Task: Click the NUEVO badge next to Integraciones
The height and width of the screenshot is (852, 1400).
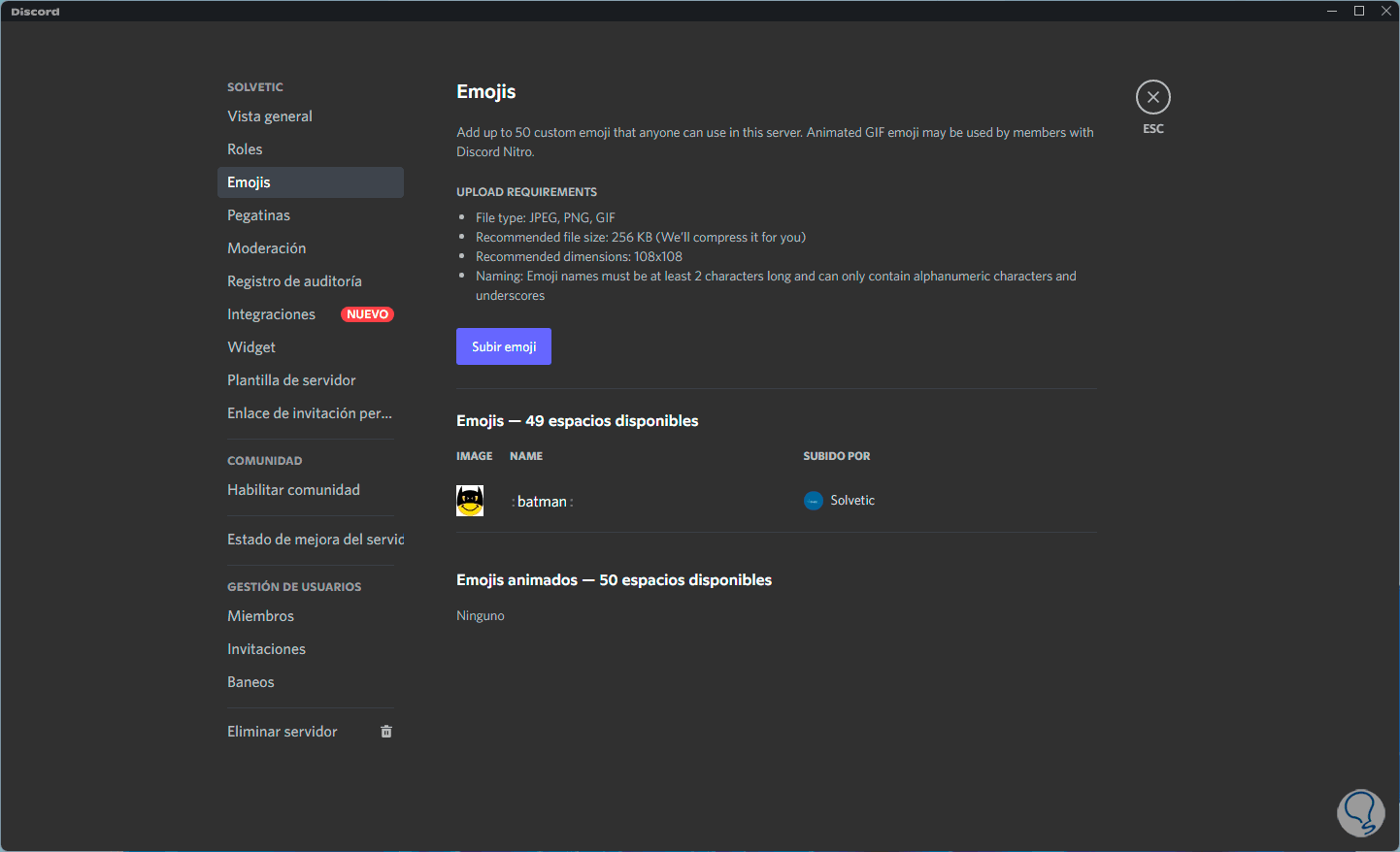Action: pos(367,314)
